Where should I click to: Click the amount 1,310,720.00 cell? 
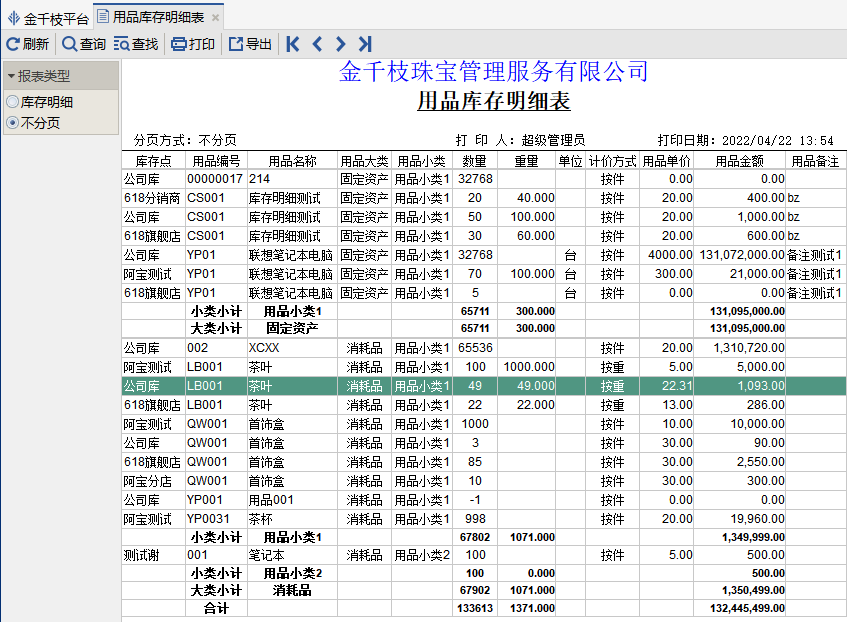point(740,348)
